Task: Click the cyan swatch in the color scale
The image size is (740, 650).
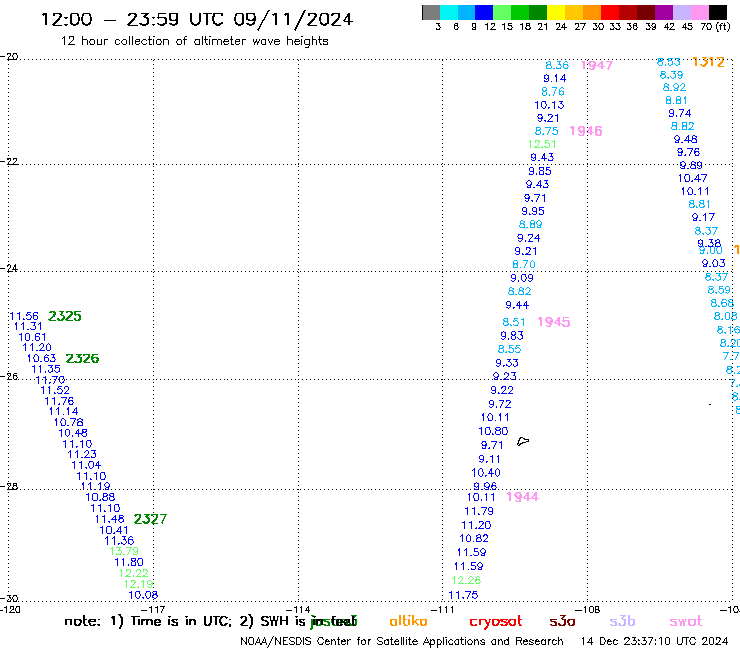Action: [448, 12]
